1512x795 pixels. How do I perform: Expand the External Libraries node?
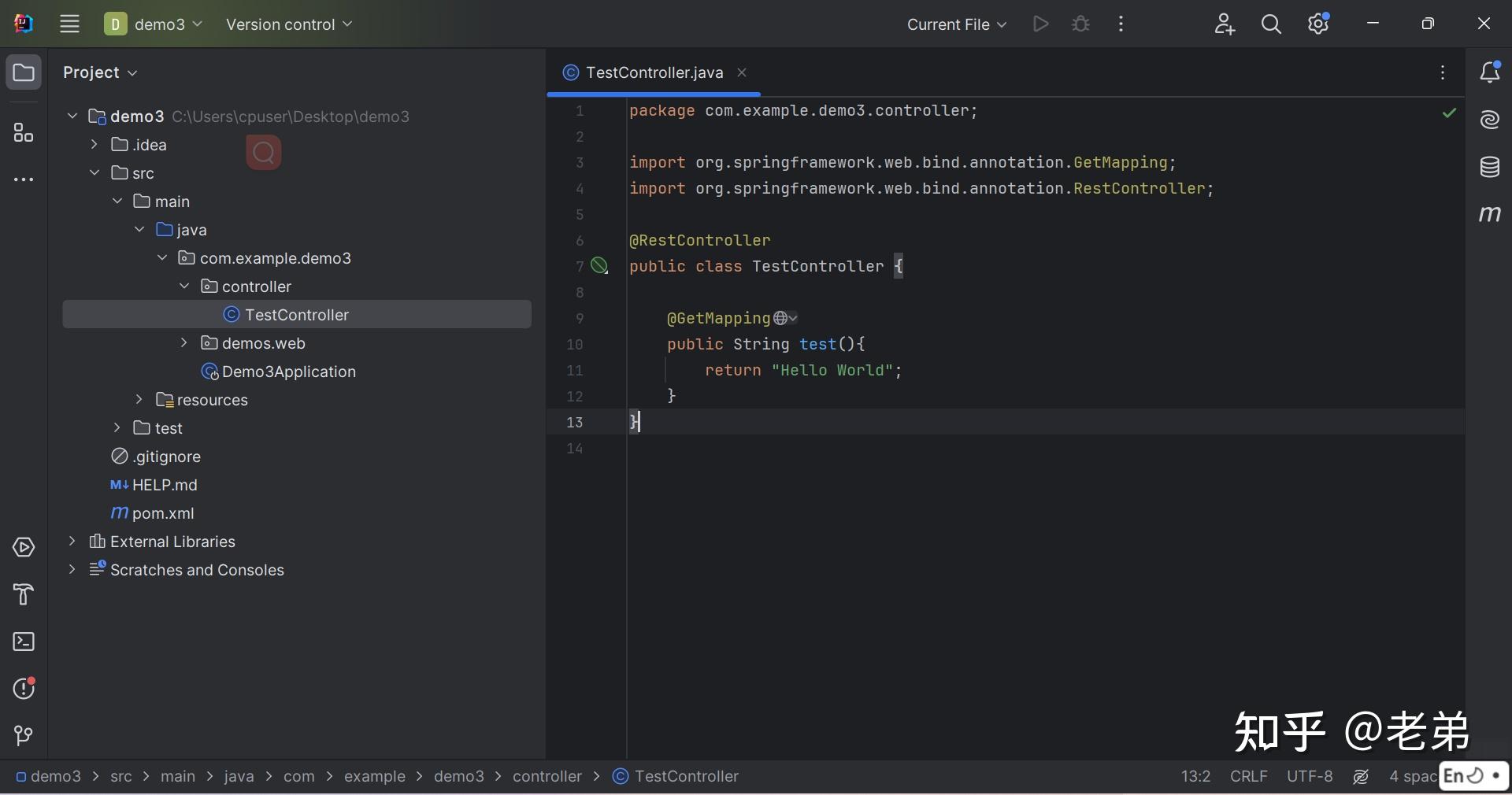tap(72, 542)
